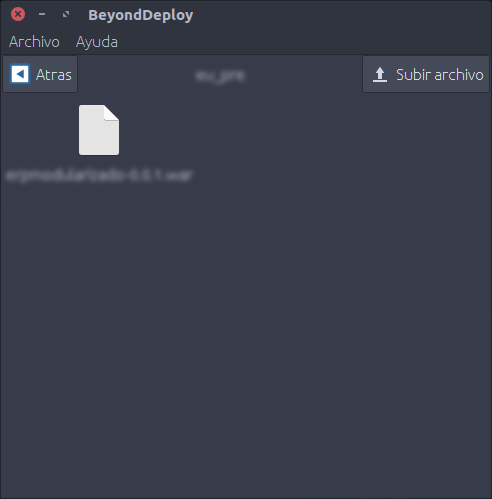Viewport: 492px width, 499px height.
Task: Close the BeyondDeploy window
Action: (18, 14)
